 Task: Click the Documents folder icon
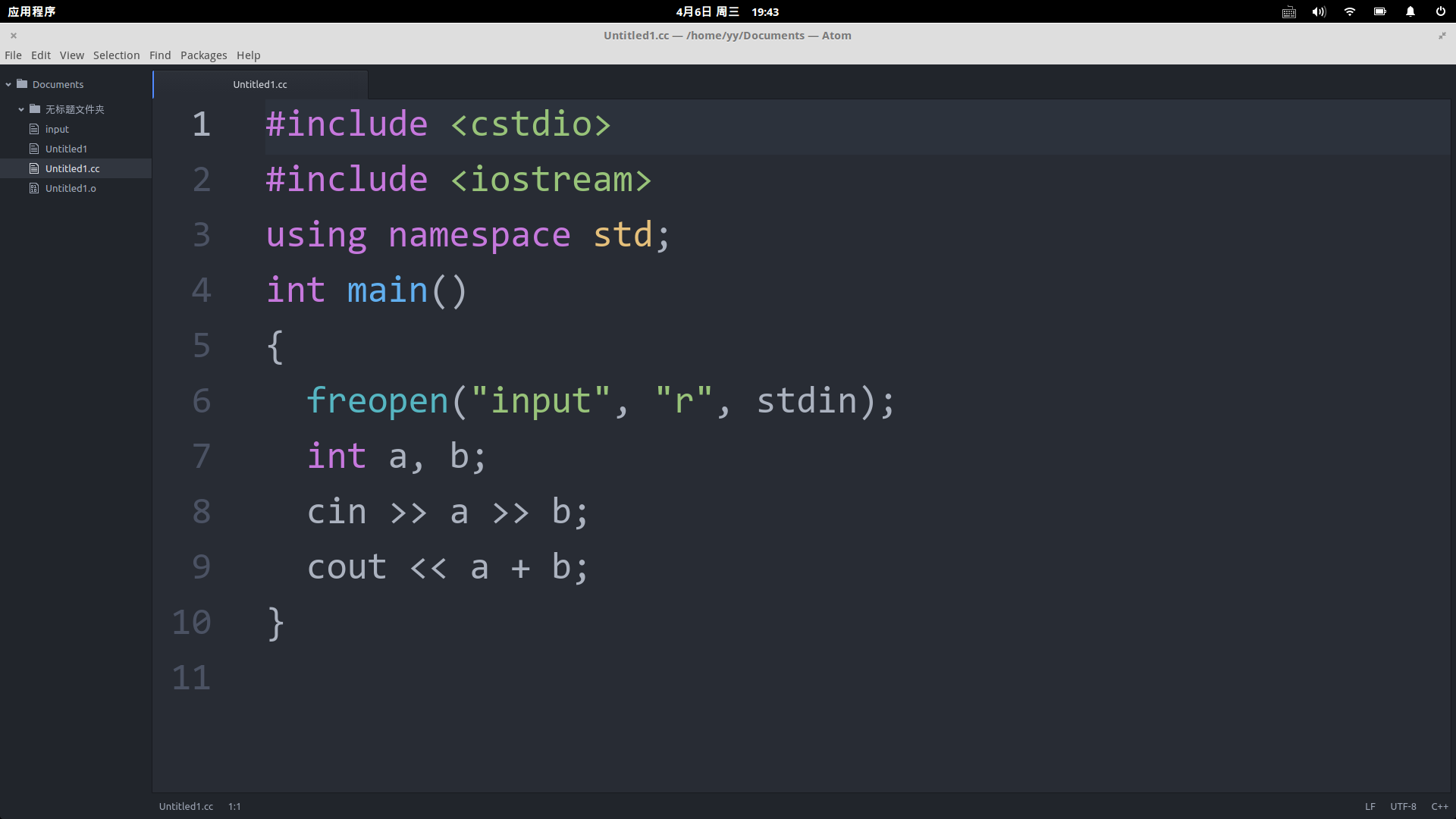point(22,84)
